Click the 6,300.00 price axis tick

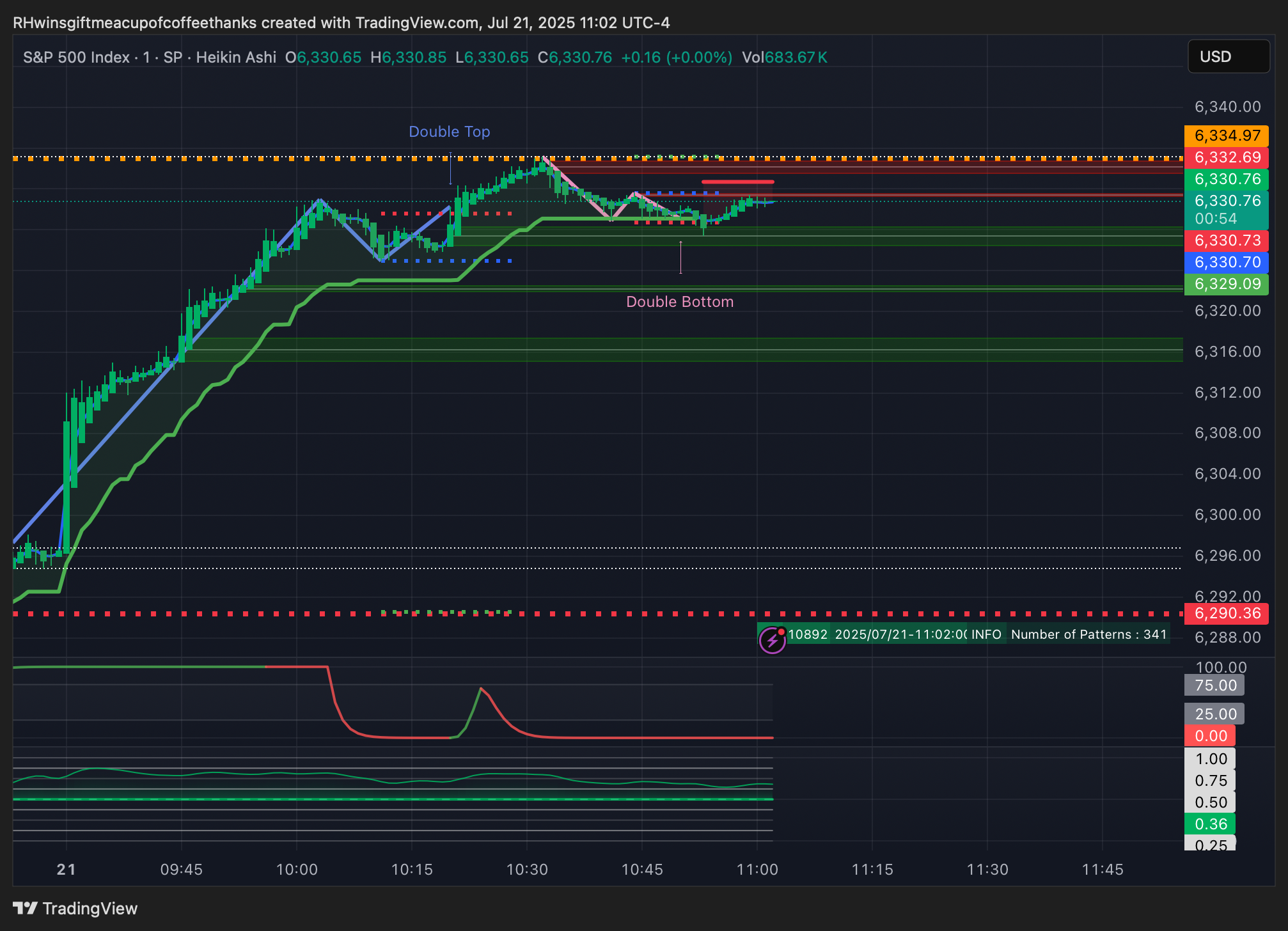click(x=1227, y=515)
